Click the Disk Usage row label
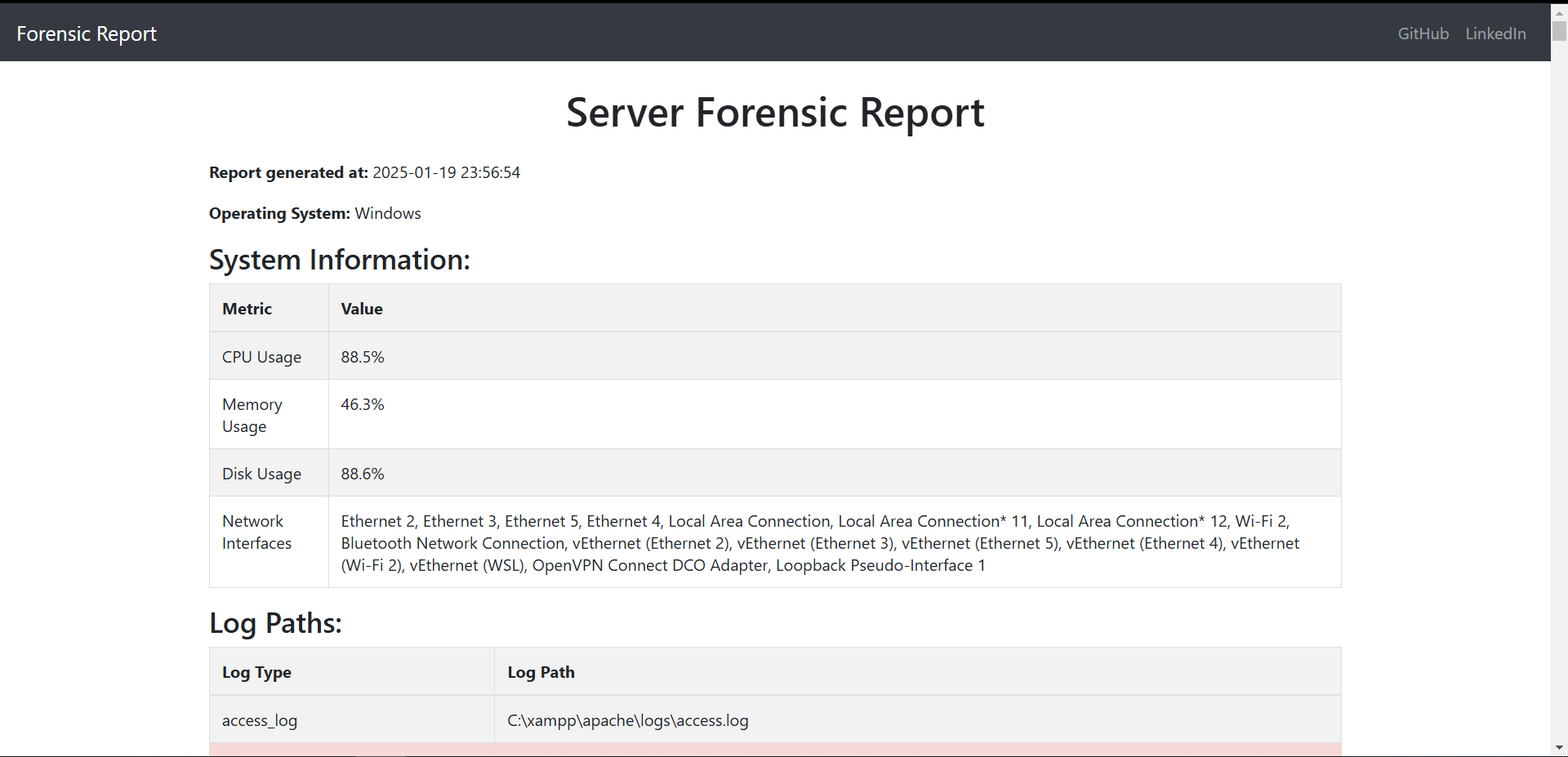 coord(261,474)
